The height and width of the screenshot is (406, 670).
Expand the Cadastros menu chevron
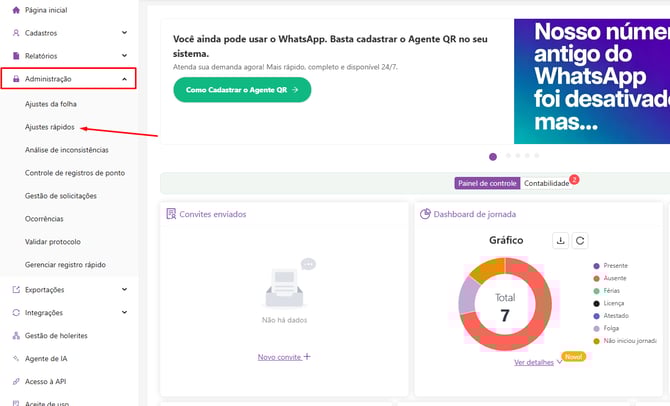click(124, 32)
